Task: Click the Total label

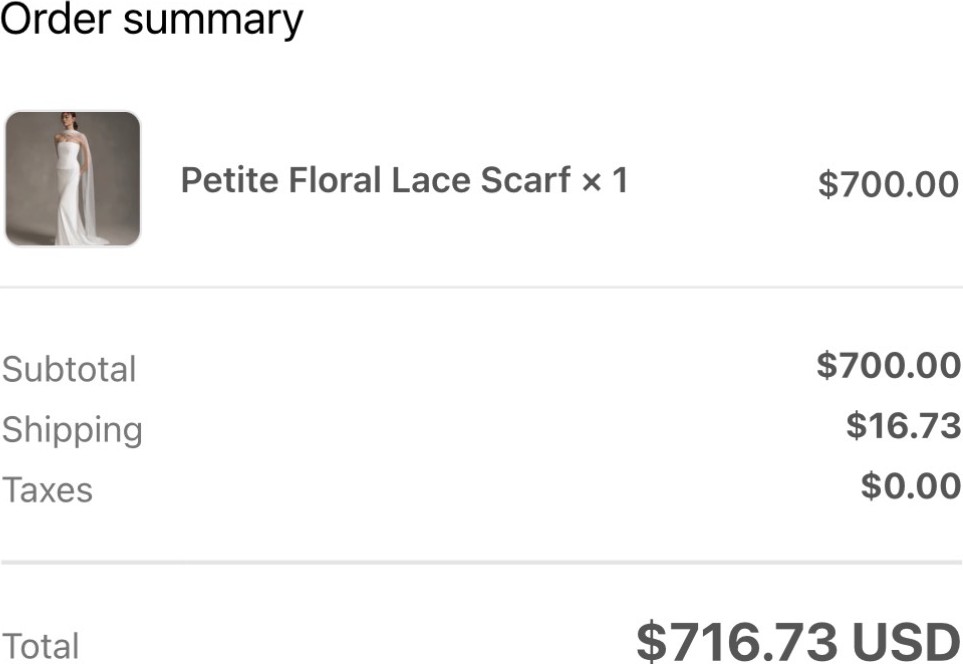Action: pyautogui.click(x=40, y=646)
